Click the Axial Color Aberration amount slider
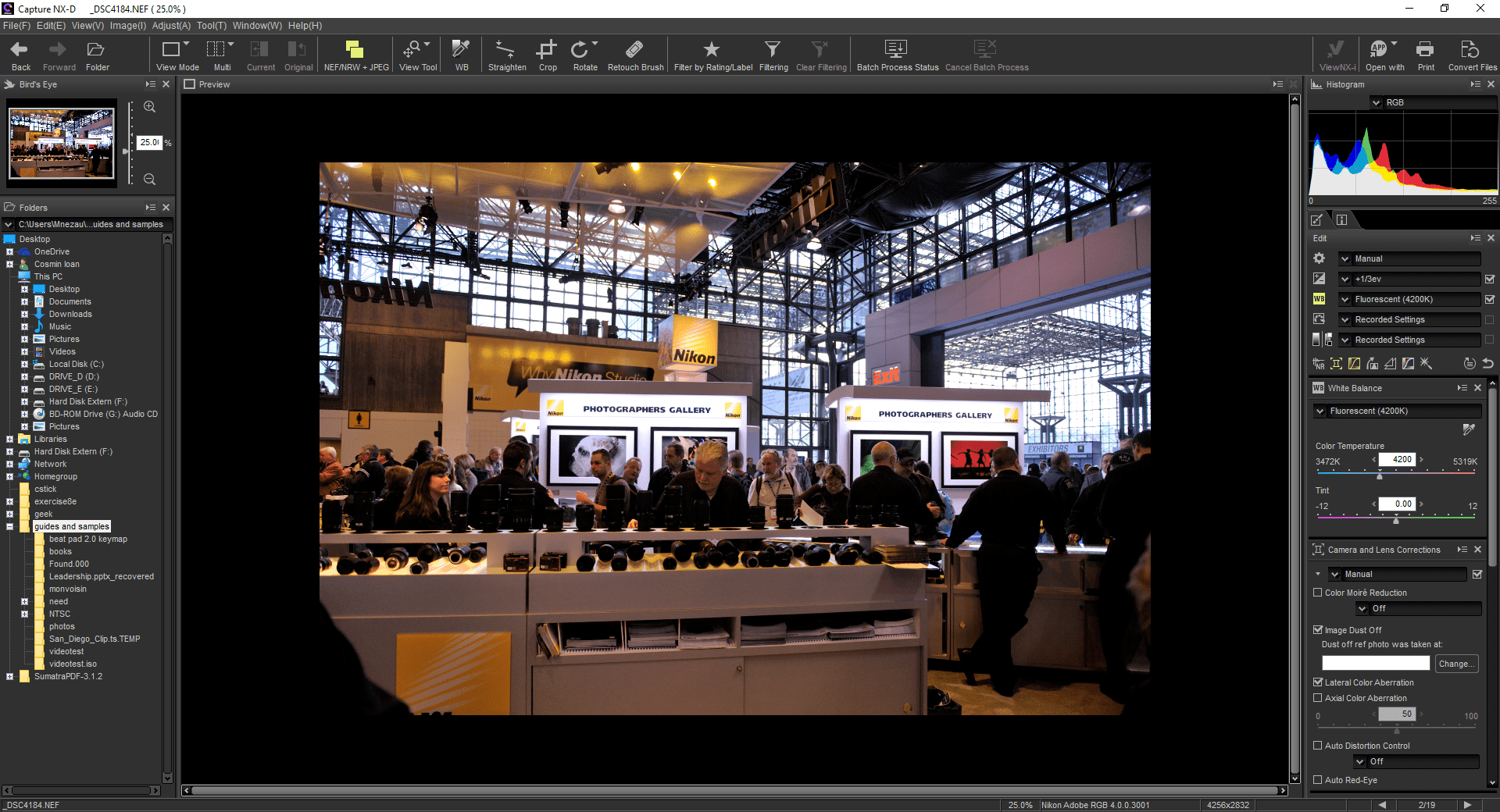 pos(1397,728)
